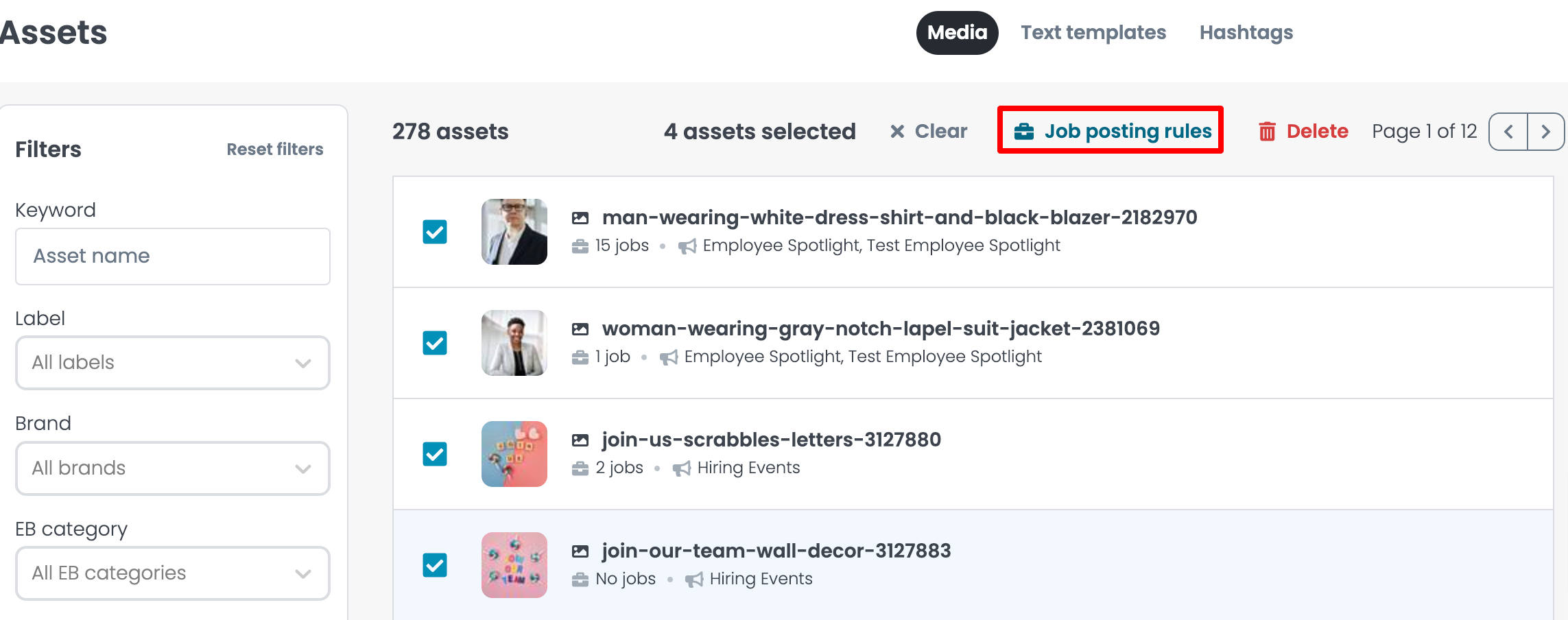Click the X icon beside Clear
The width and height of the screenshot is (1568, 620).
pos(897,131)
